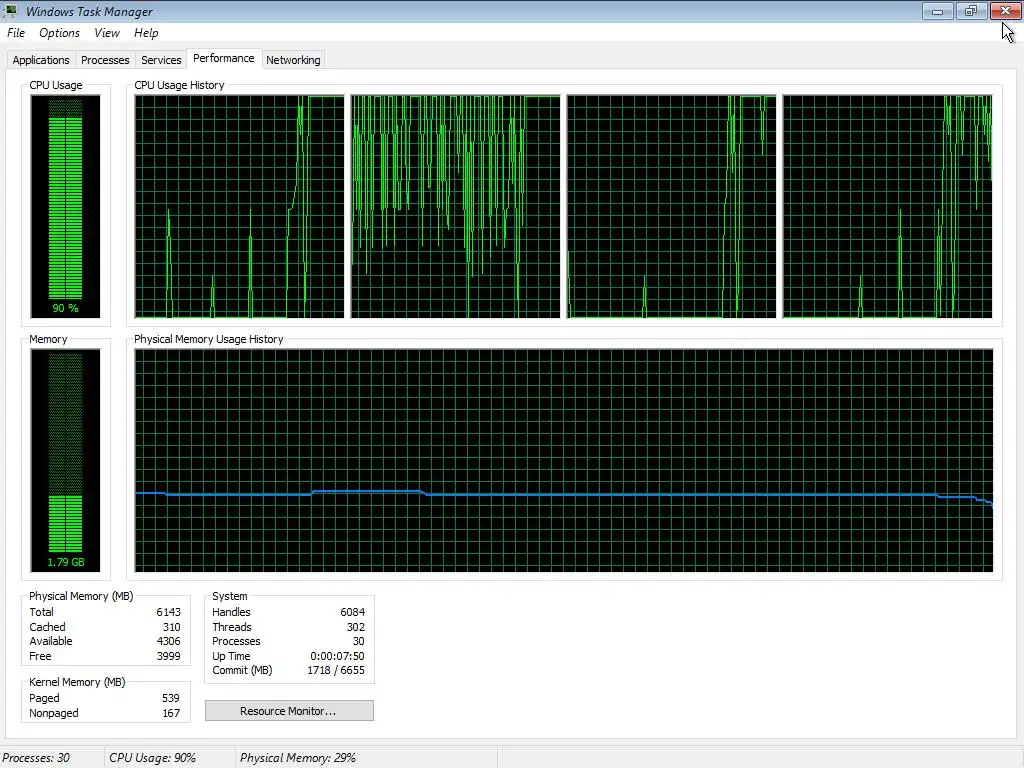Click the Total physical memory value 6143
The height and width of the screenshot is (768, 1024).
point(168,612)
